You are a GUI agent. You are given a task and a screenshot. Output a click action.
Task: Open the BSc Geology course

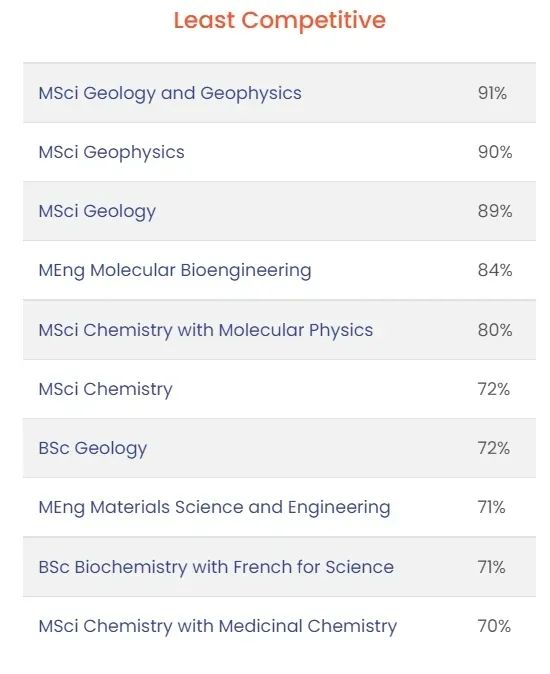click(x=93, y=448)
